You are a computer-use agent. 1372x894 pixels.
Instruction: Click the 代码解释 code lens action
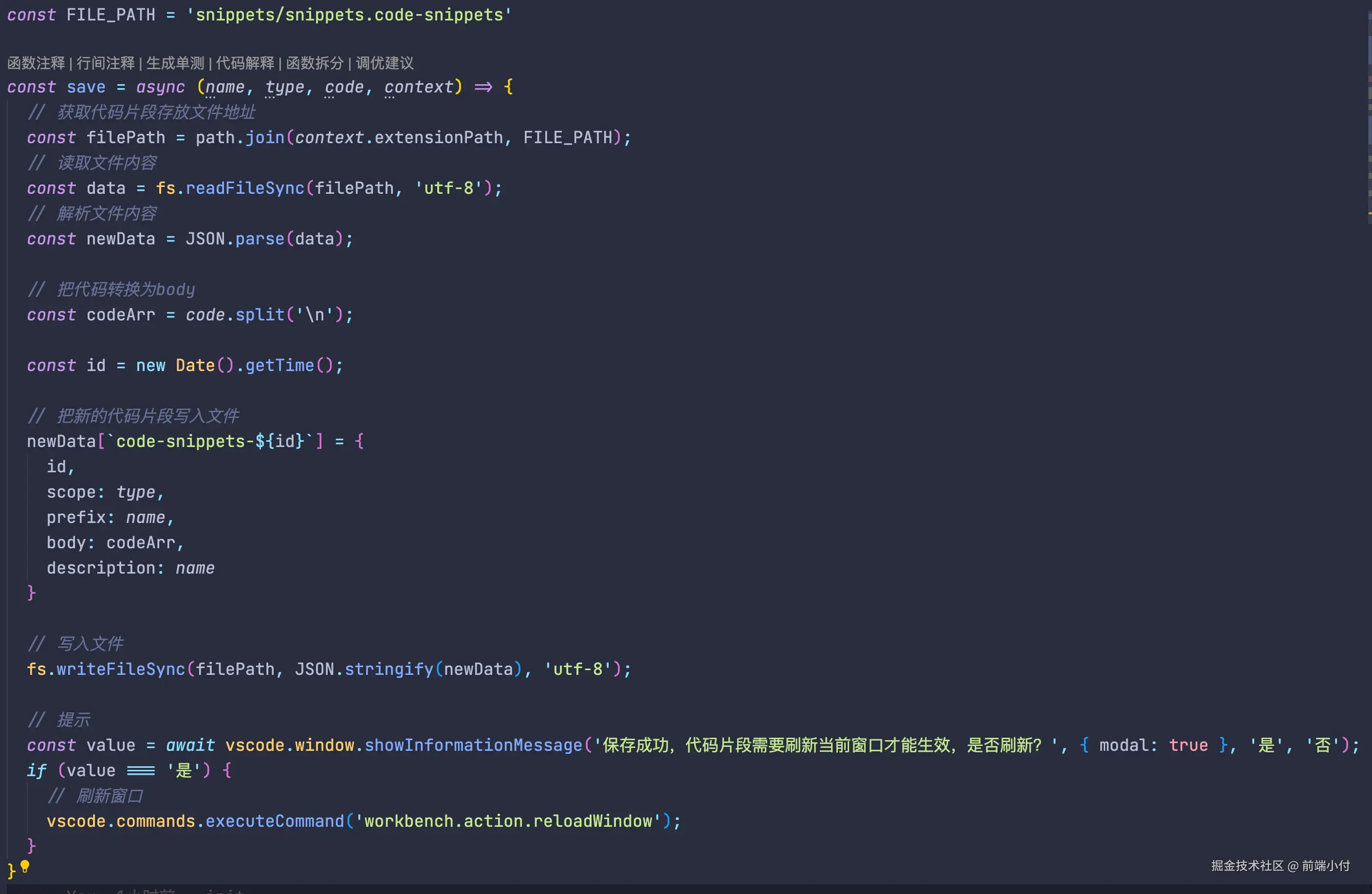[245, 63]
